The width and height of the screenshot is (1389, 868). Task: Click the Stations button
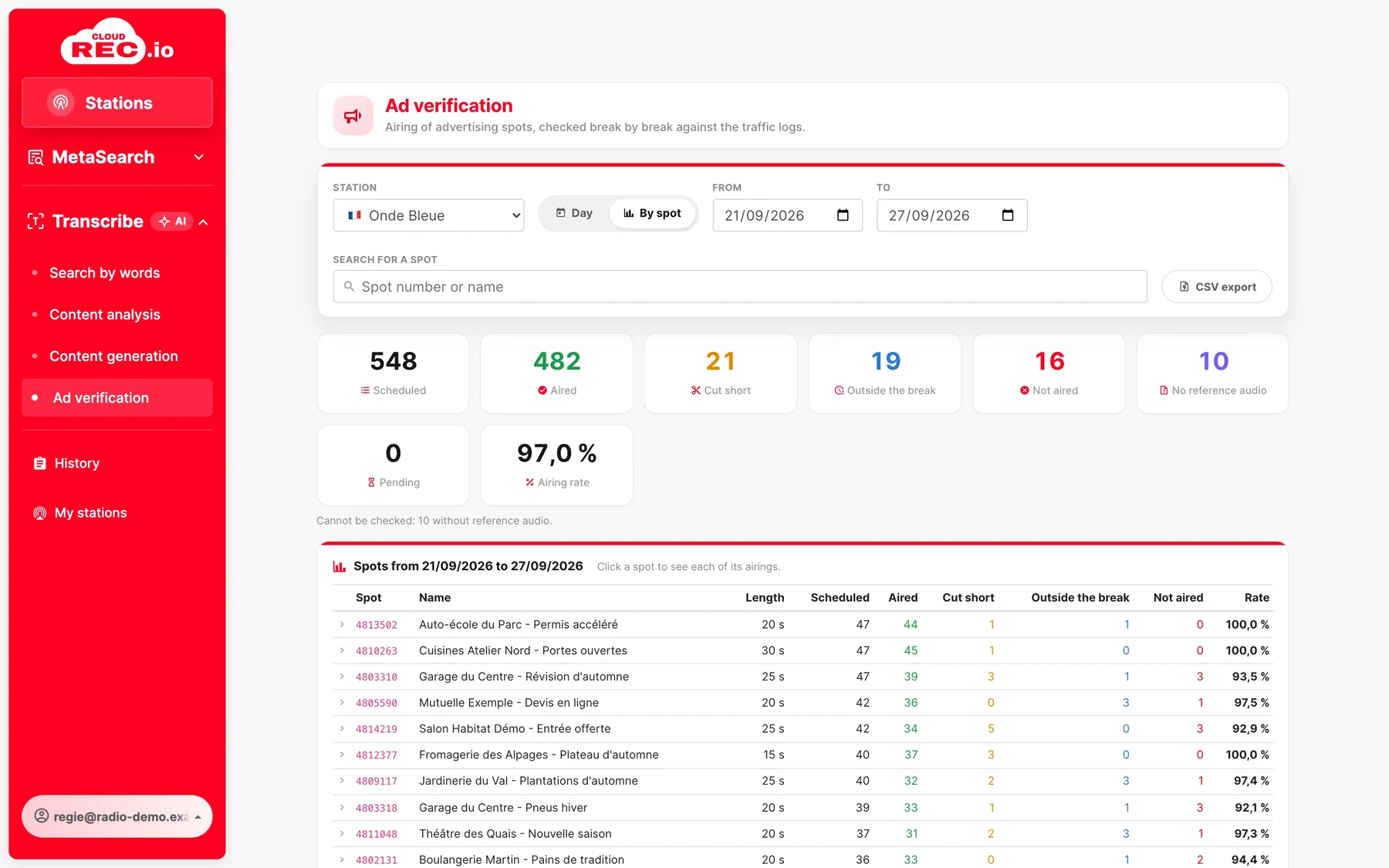pyautogui.click(x=117, y=103)
